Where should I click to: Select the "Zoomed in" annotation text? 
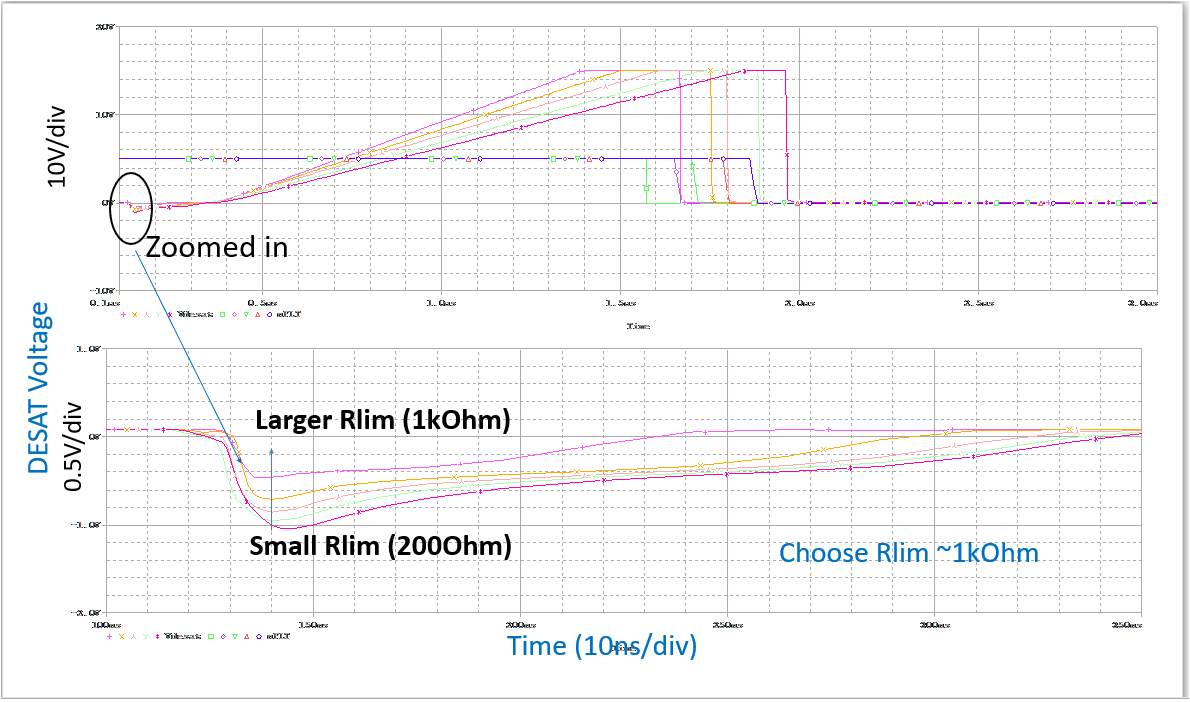[x=217, y=248]
